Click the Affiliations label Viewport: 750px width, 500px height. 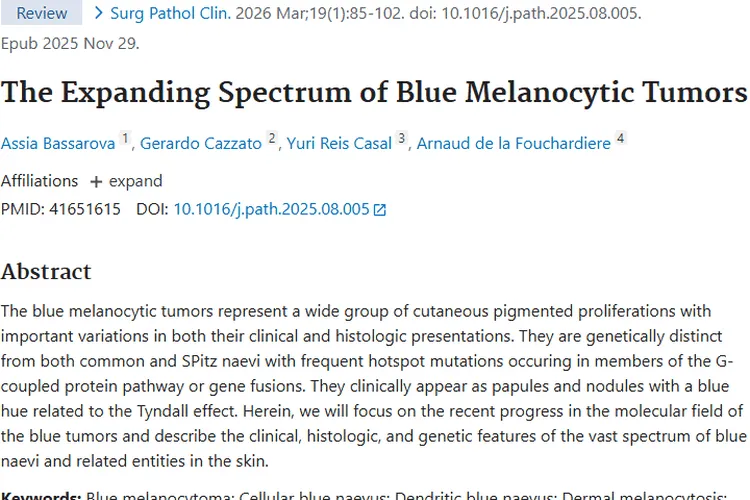[39, 181]
